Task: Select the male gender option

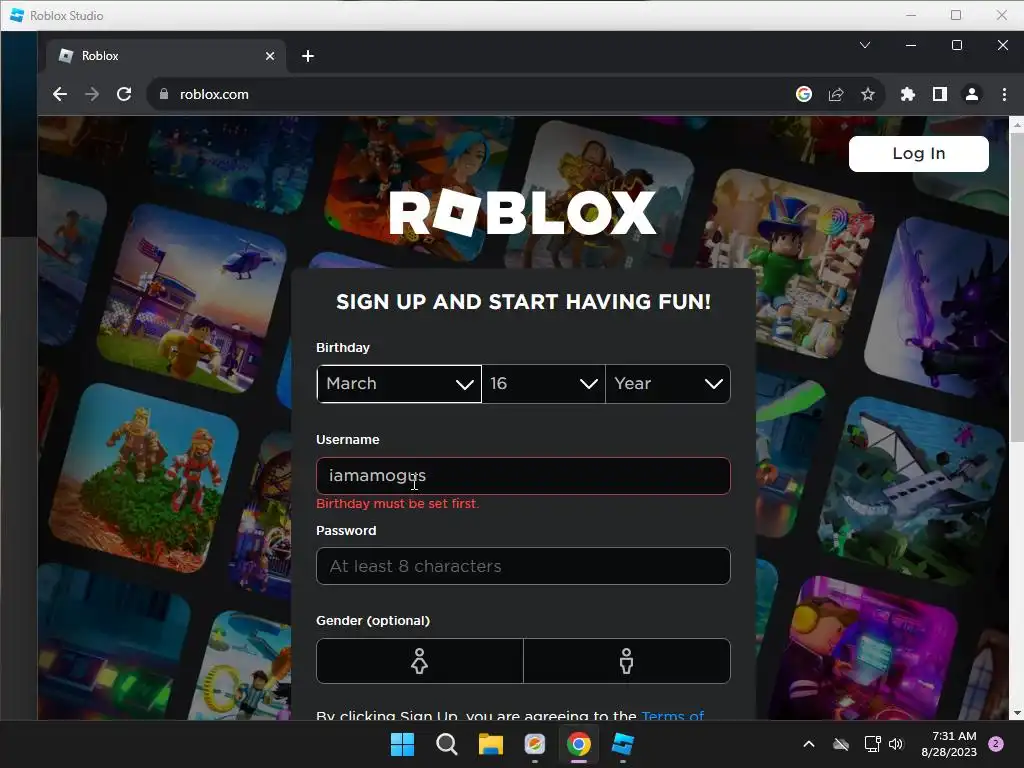Action: point(627,661)
